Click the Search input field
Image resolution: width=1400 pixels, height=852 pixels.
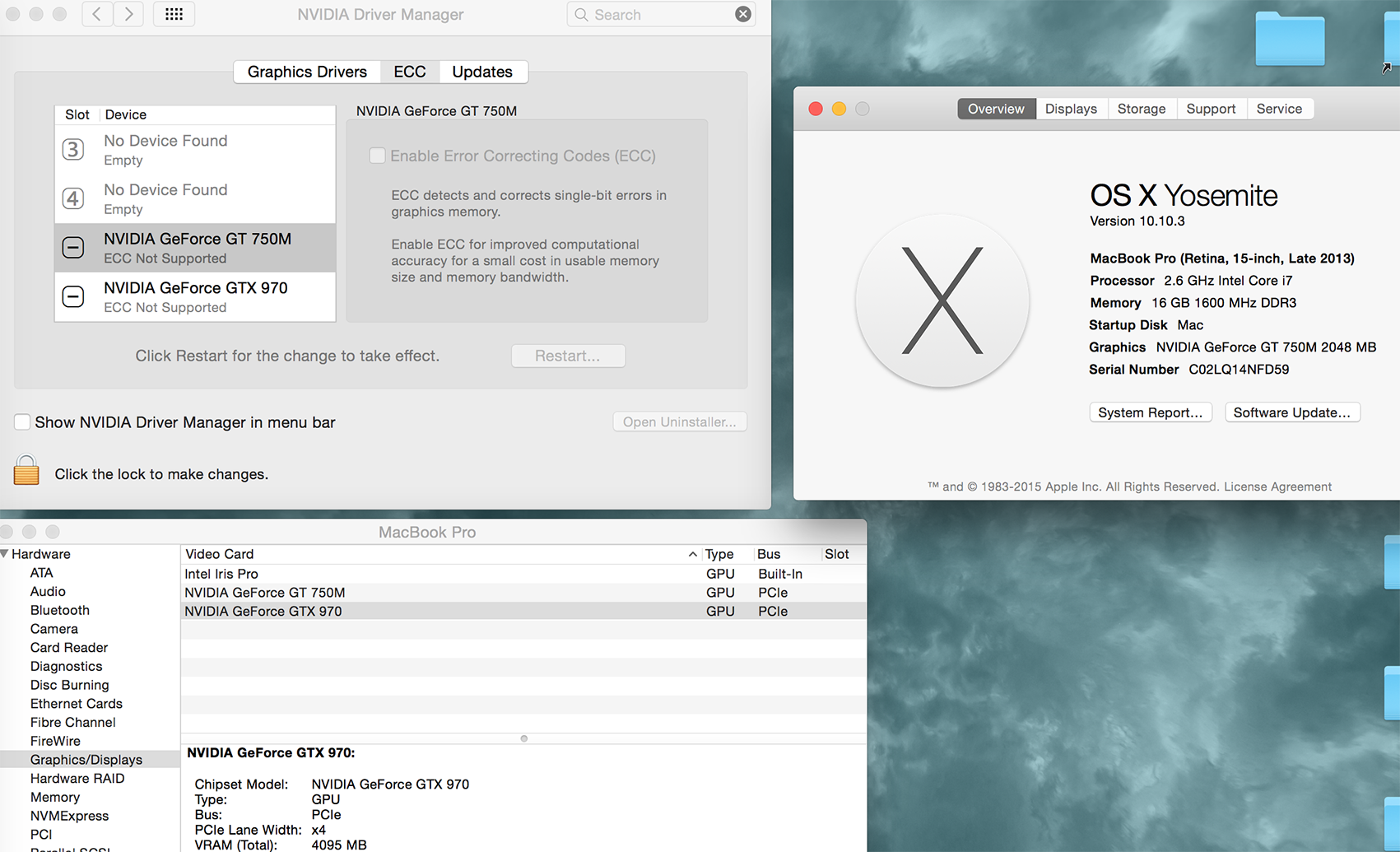663,15
